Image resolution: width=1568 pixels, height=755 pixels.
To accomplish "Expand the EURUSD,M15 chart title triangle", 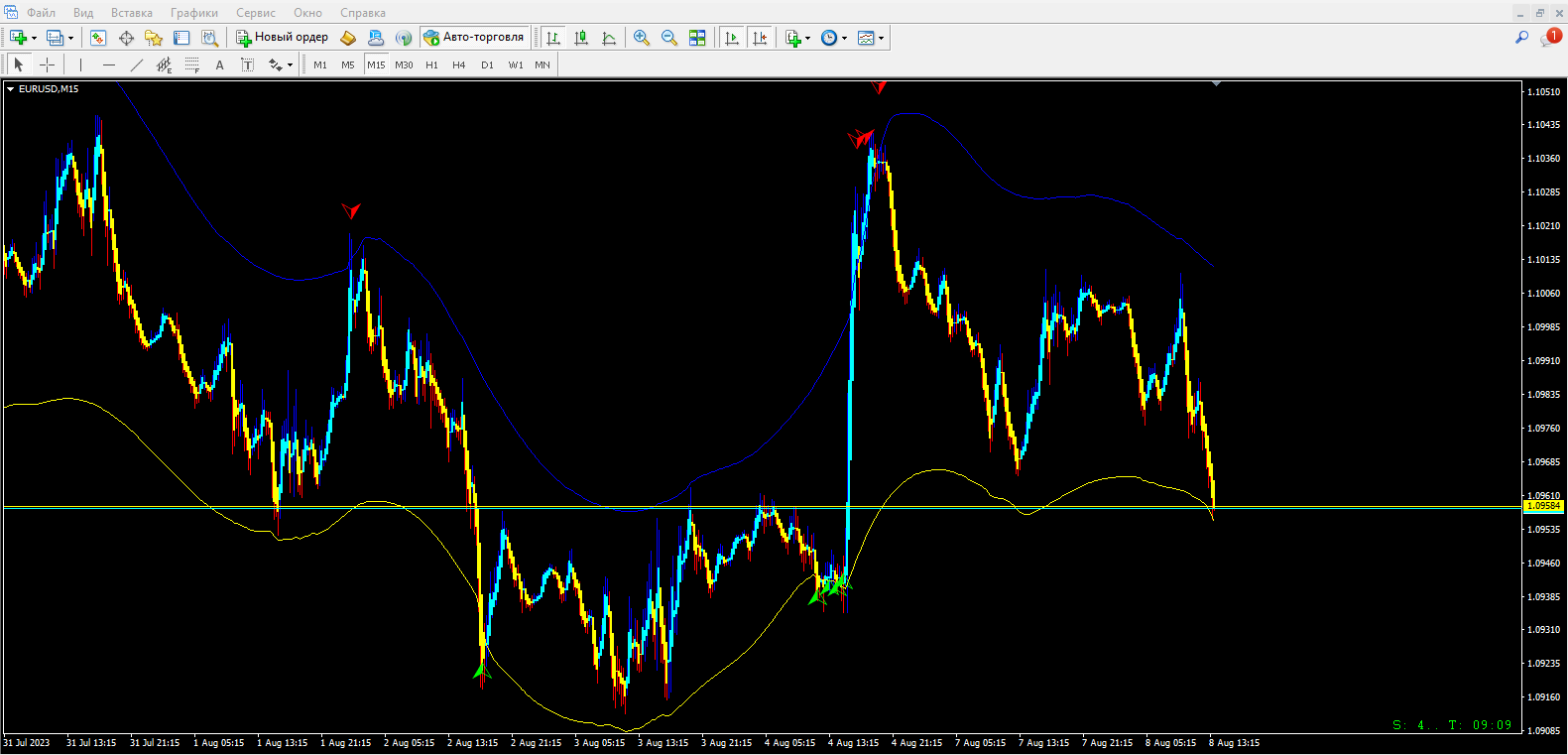I will 10,89.
